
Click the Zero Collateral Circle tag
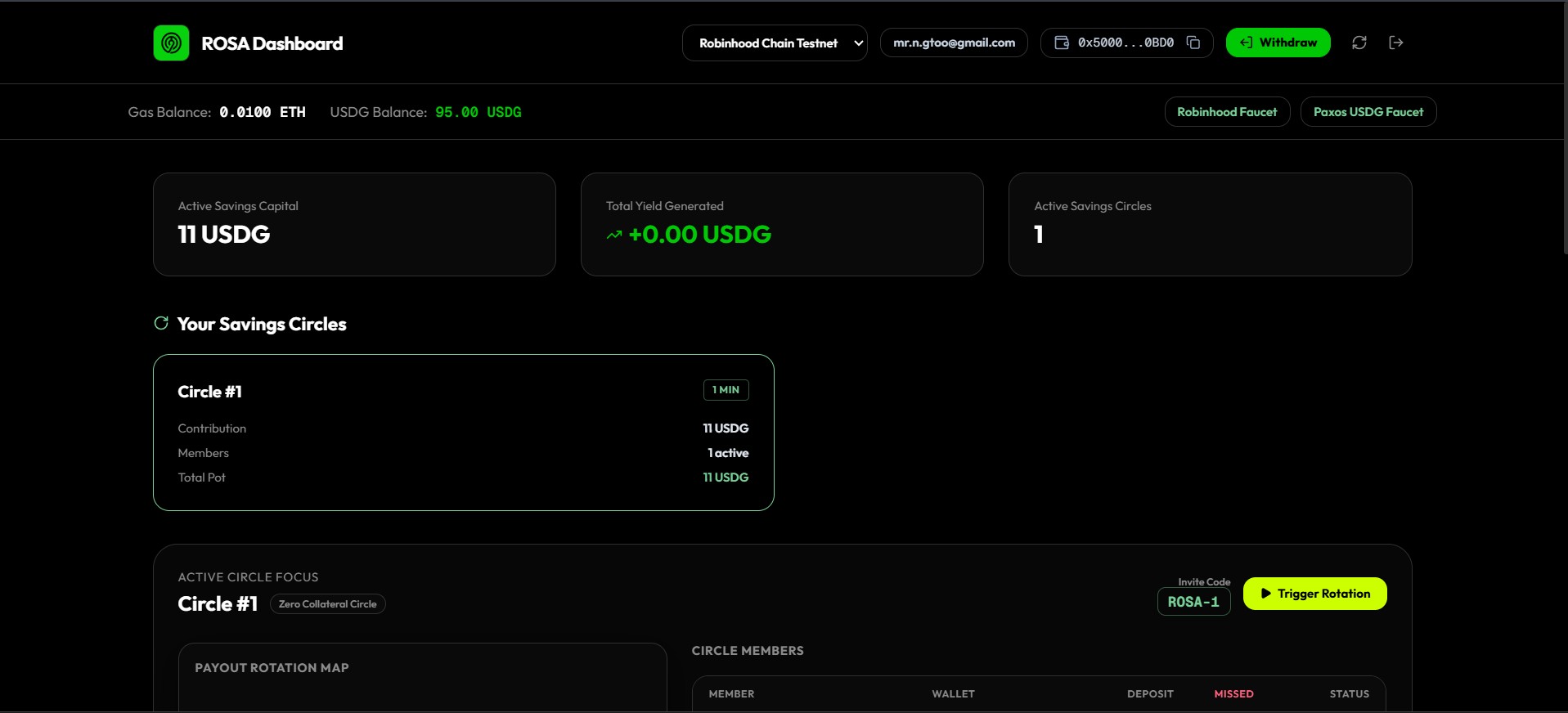coord(327,604)
